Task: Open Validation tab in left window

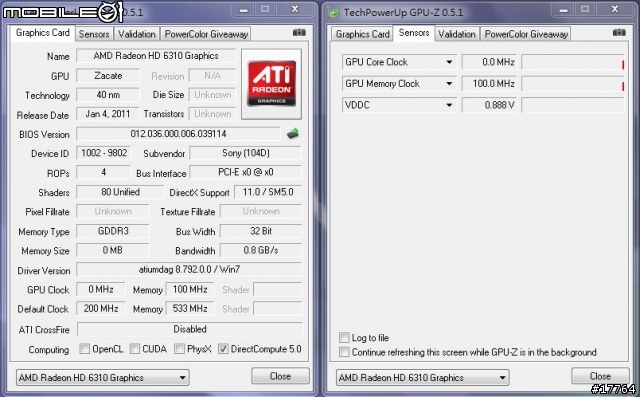Action: tap(137, 34)
